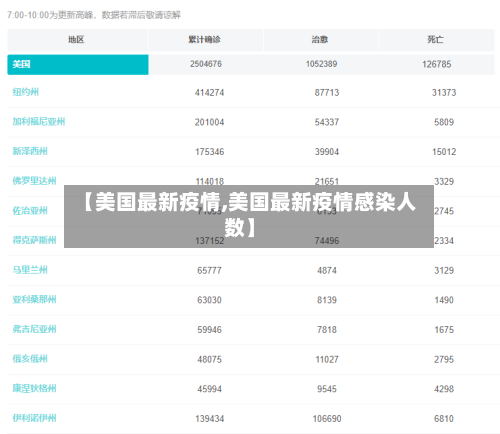Click Illinois confirmed value 139434
This screenshot has height=434, width=500.
point(210,419)
